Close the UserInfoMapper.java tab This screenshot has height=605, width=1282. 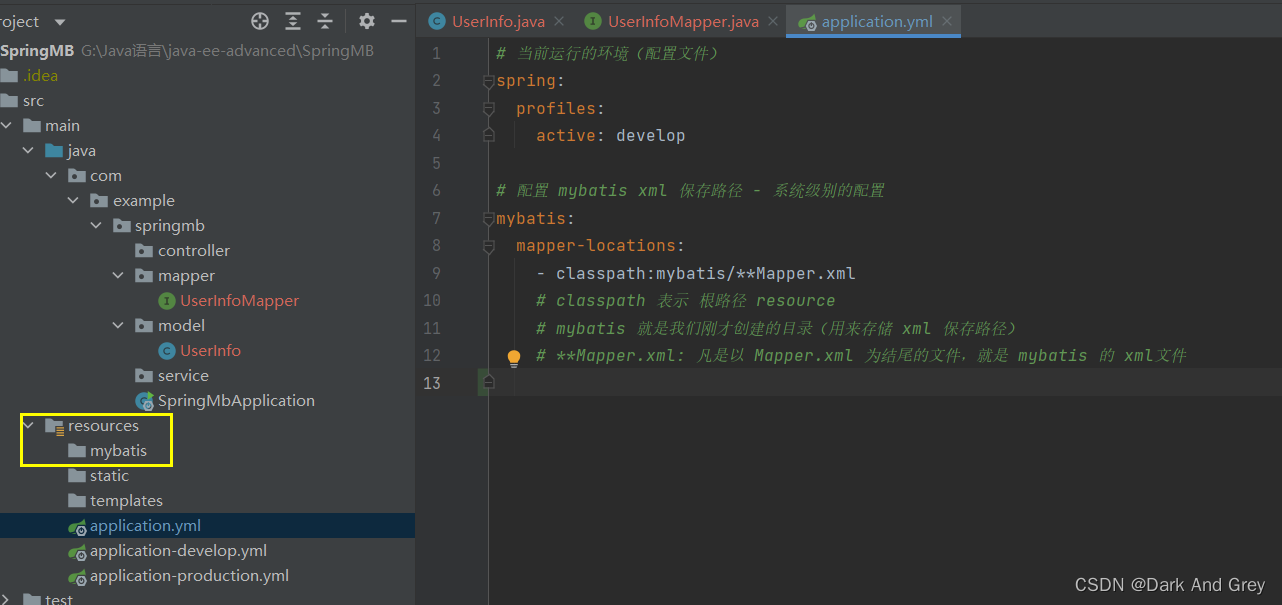(772, 21)
